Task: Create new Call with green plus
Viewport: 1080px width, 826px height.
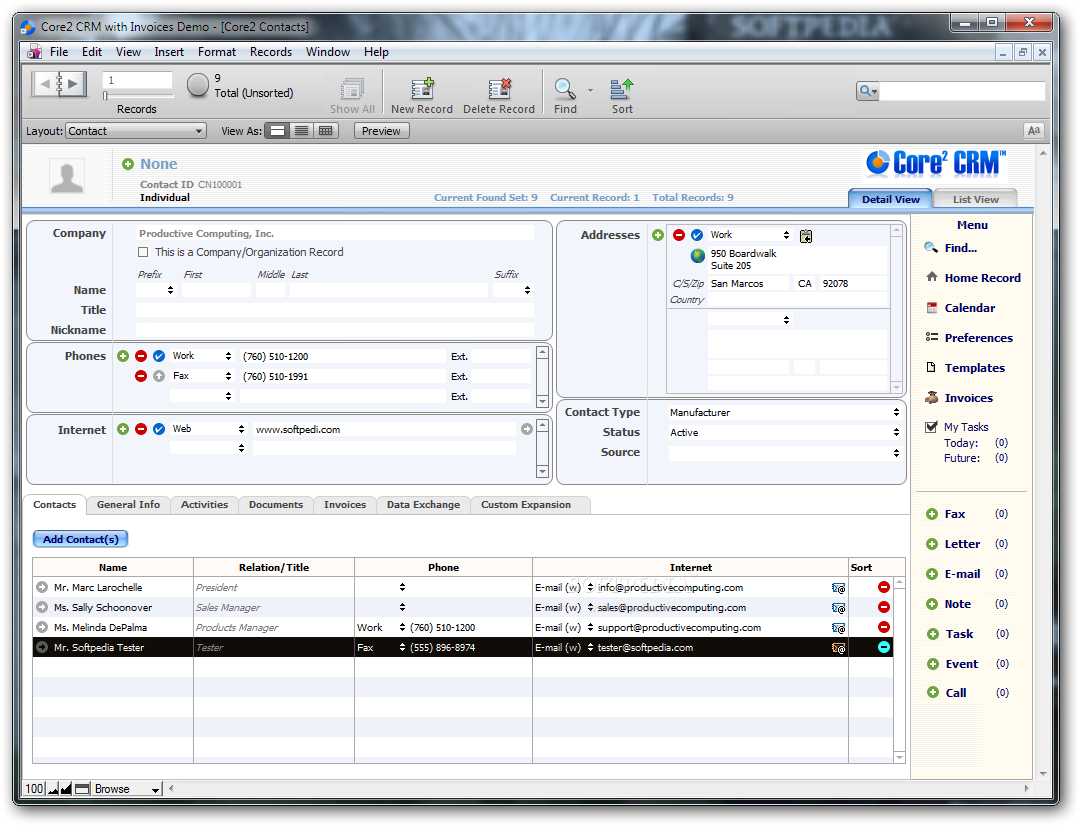Action: pos(933,692)
